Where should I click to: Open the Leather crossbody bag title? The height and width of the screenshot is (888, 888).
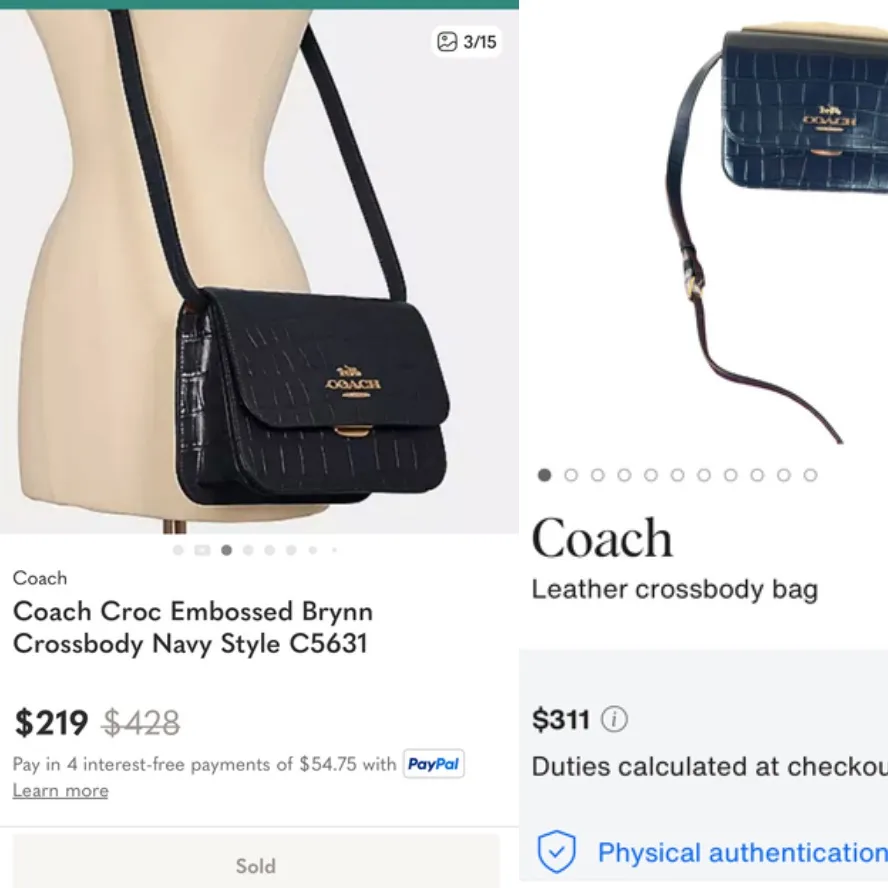click(x=675, y=590)
